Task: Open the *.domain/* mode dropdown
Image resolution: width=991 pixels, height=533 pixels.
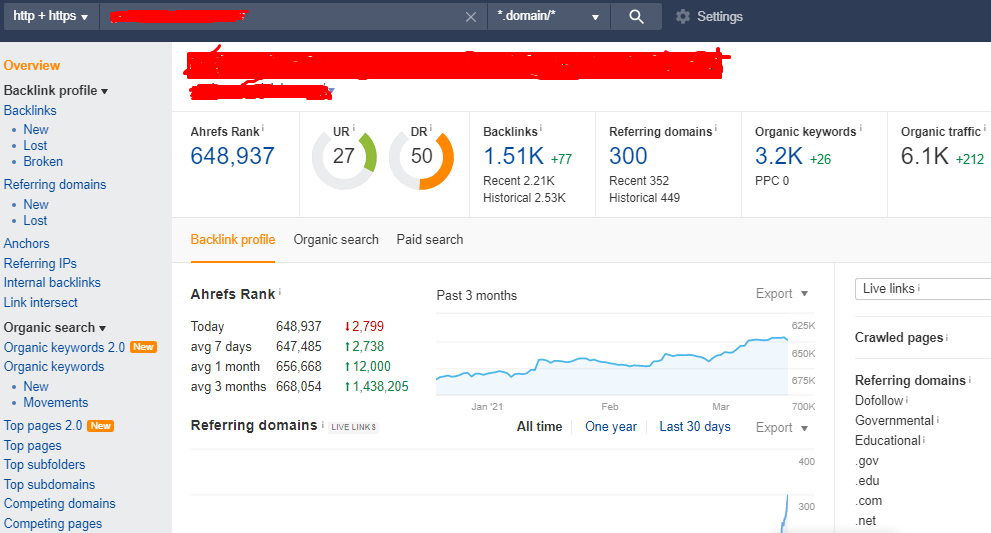Action: (548, 16)
